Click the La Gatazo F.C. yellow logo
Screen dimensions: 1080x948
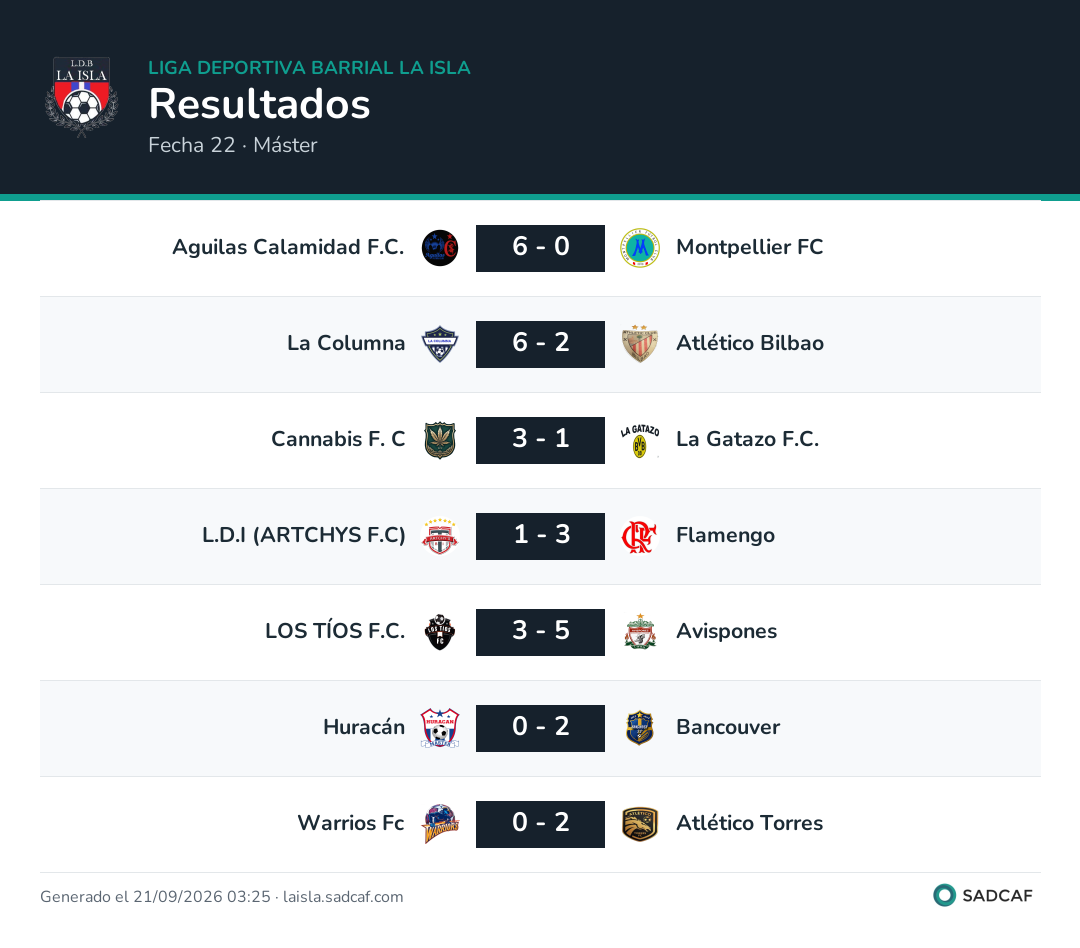(640, 440)
